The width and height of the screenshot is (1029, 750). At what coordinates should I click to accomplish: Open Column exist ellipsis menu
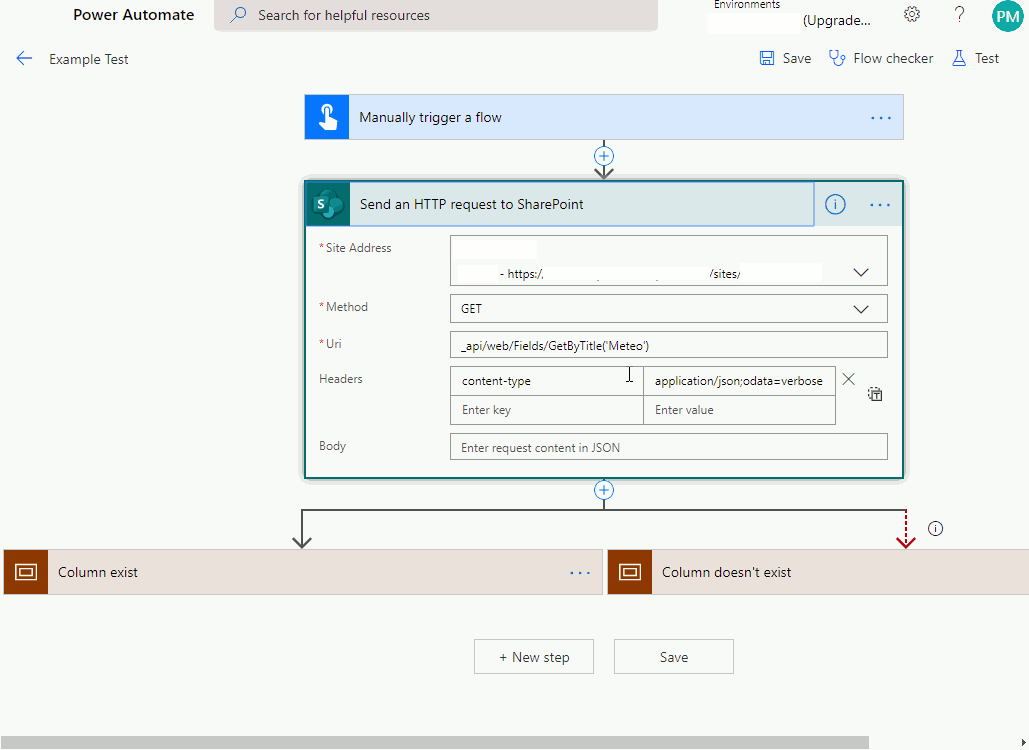pos(580,573)
